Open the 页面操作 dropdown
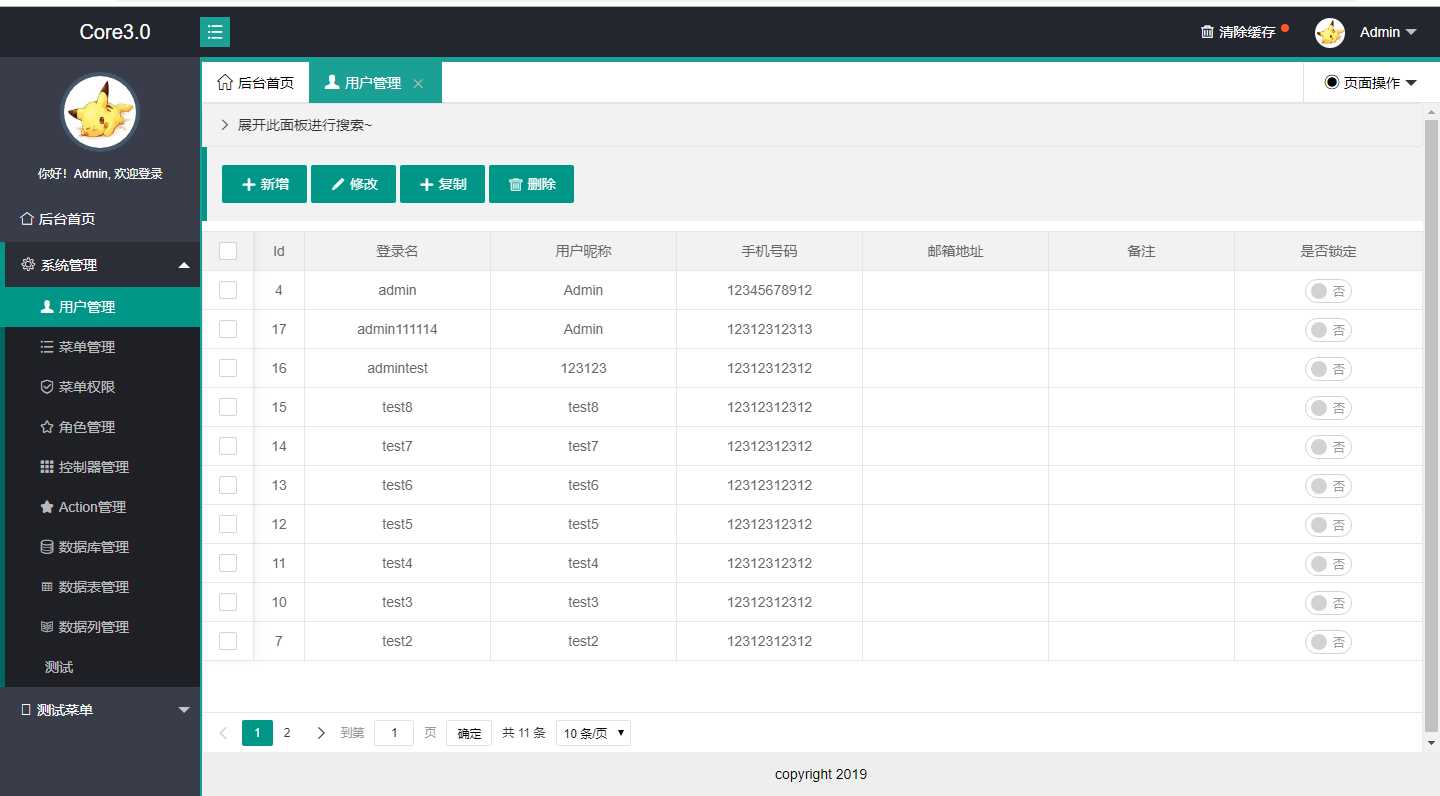Image resolution: width=1440 pixels, height=796 pixels. pos(1371,83)
